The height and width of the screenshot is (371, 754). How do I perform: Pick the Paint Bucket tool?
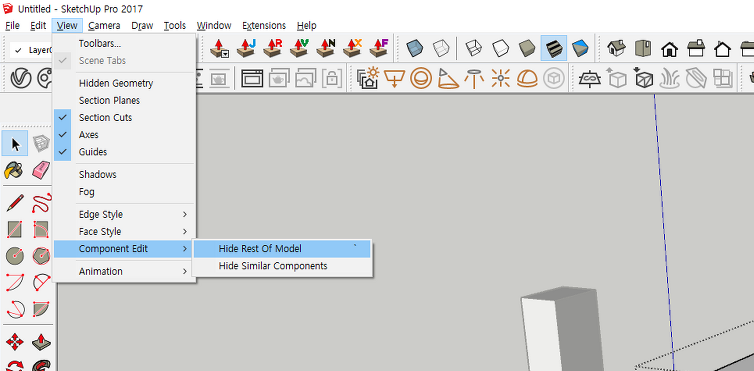click(x=14, y=170)
